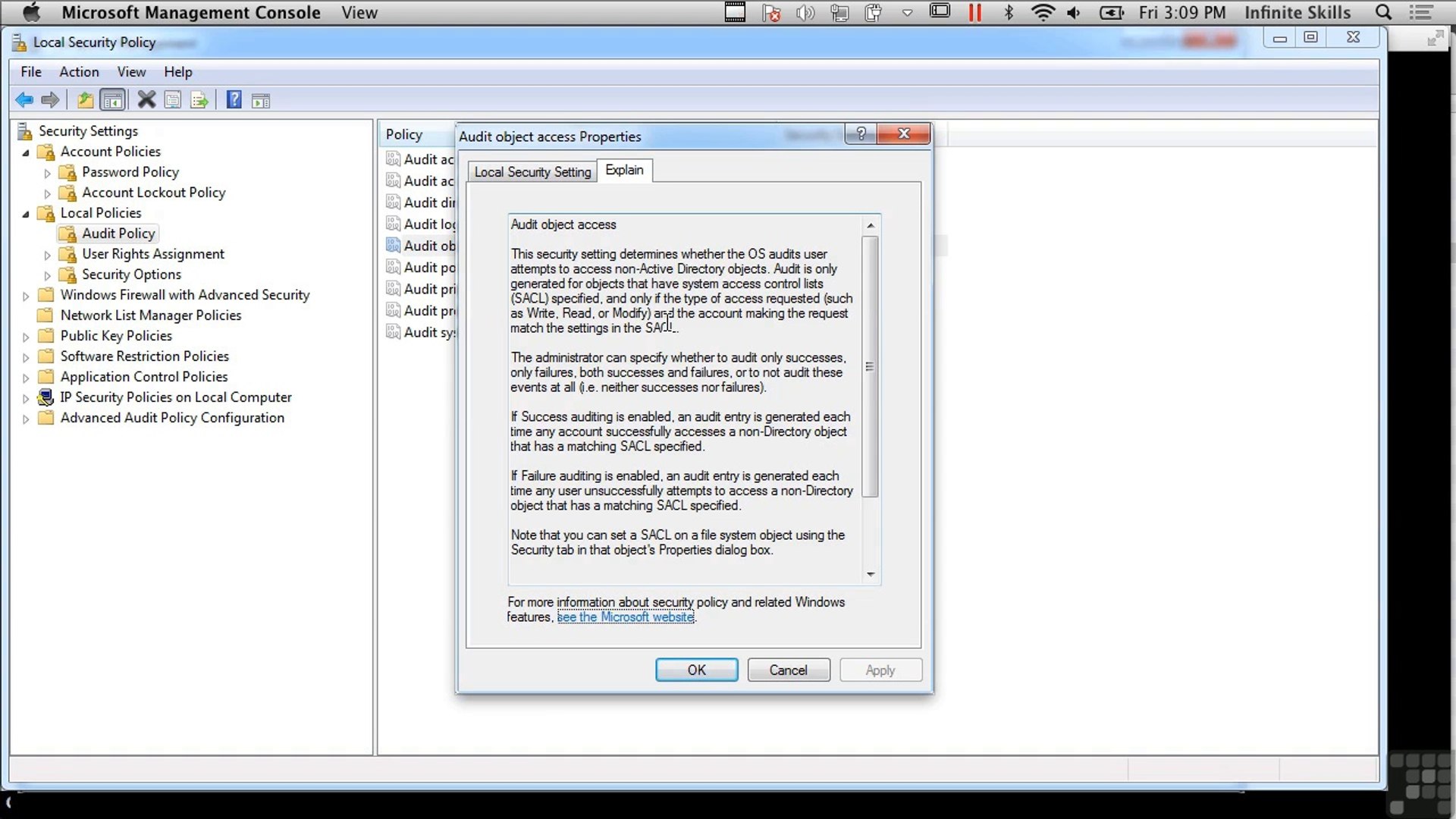Click the Export List toolbar icon
The height and width of the screenshot is (819, 1456).
[199, 100]
